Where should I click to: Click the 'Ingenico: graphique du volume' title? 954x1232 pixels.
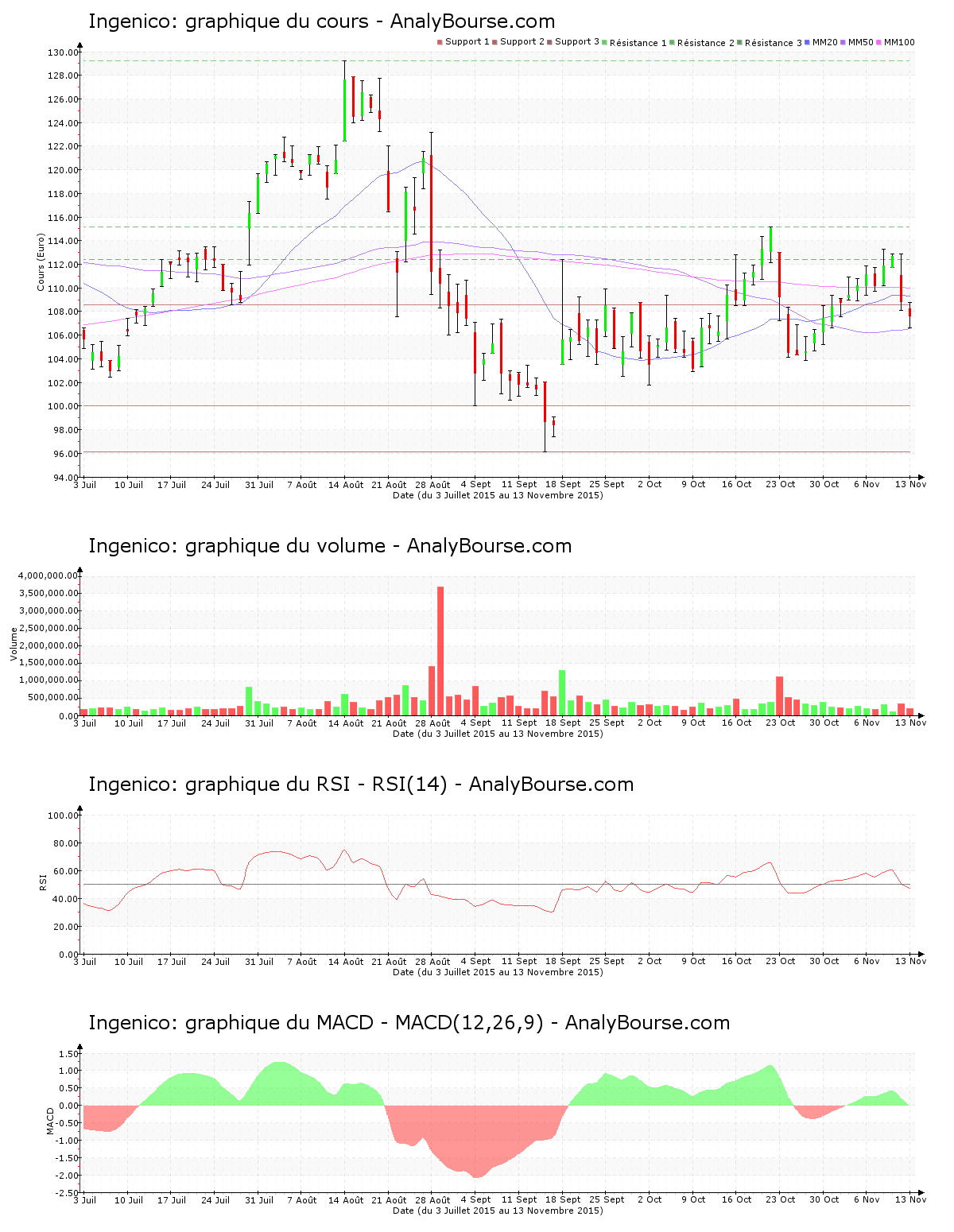point(330,546)
